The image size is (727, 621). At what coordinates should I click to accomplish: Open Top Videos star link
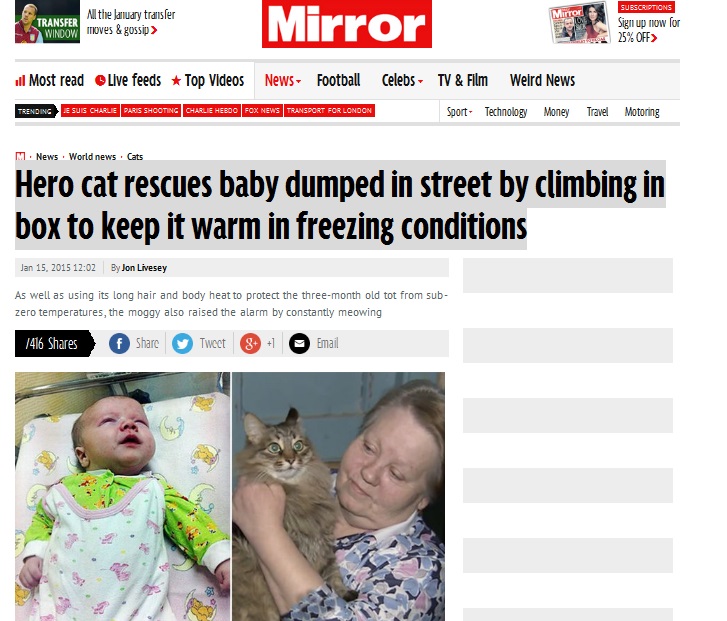208,81
